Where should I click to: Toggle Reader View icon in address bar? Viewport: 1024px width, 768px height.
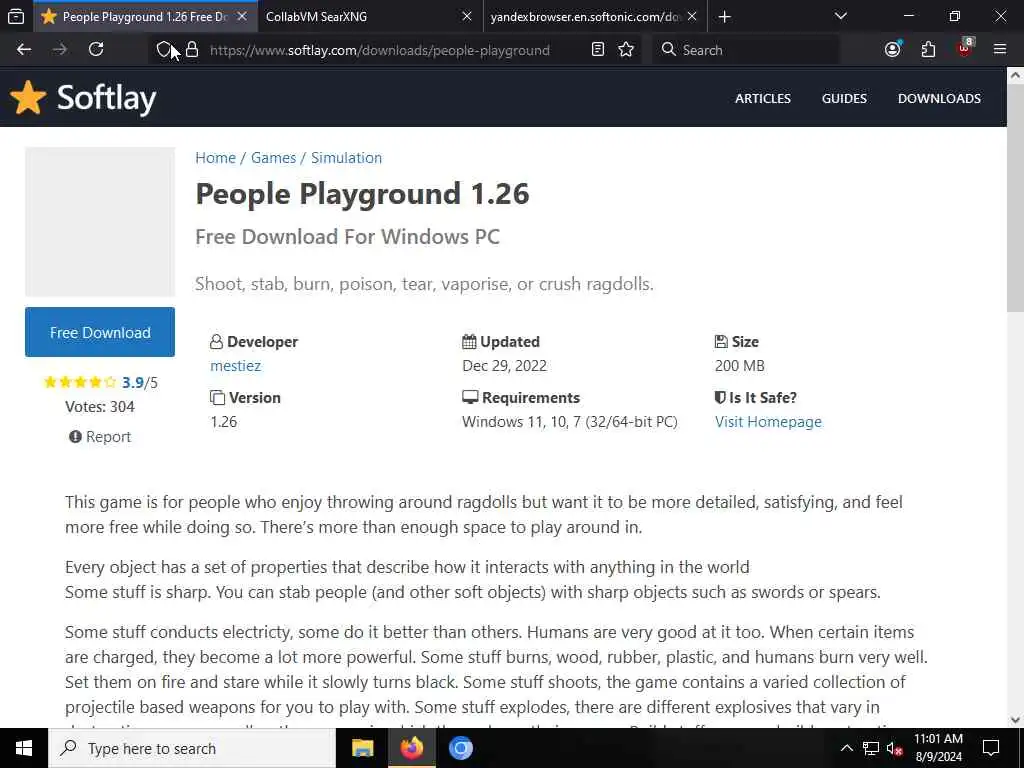(598, 50)
